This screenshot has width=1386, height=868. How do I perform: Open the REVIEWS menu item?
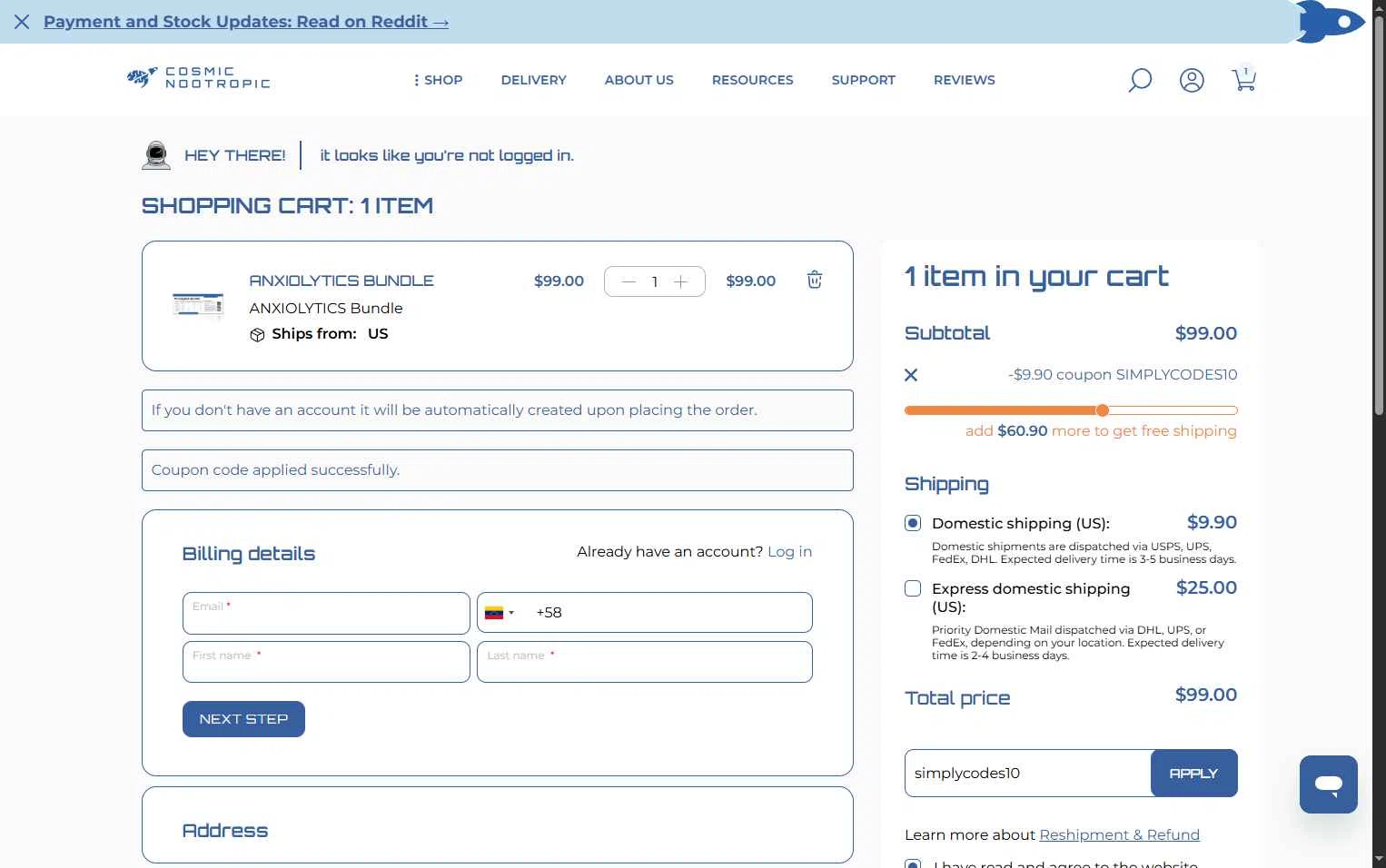[x=964, y=80]
